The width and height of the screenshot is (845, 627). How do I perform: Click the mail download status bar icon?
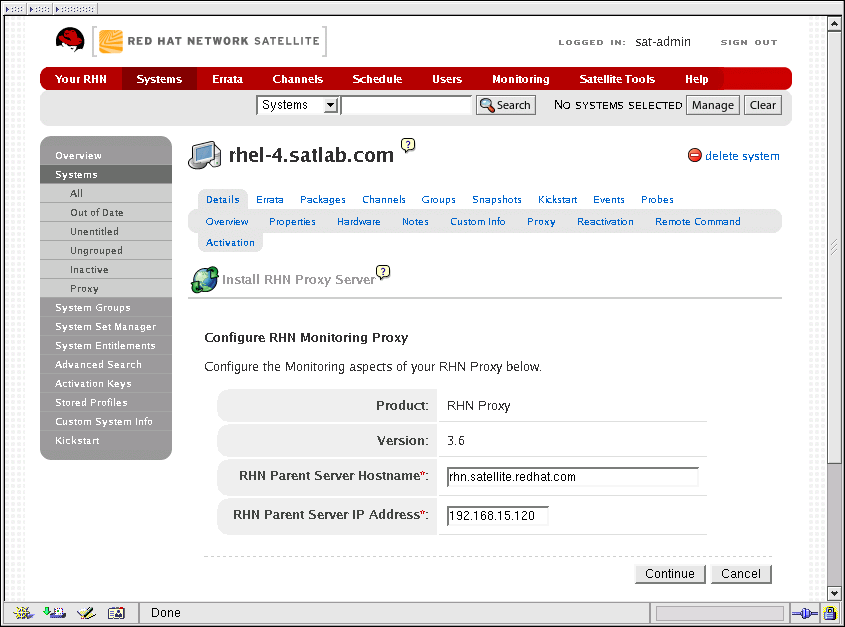pos(54,612)
